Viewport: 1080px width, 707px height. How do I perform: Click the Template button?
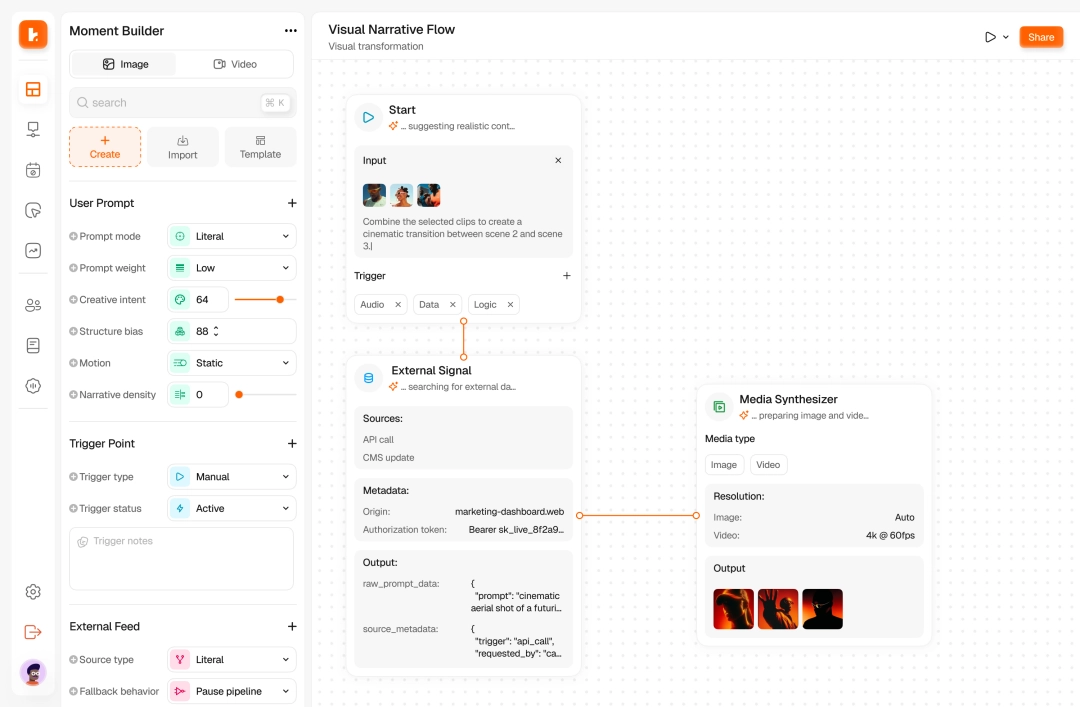pyautogui.click(x=260, y=147)
